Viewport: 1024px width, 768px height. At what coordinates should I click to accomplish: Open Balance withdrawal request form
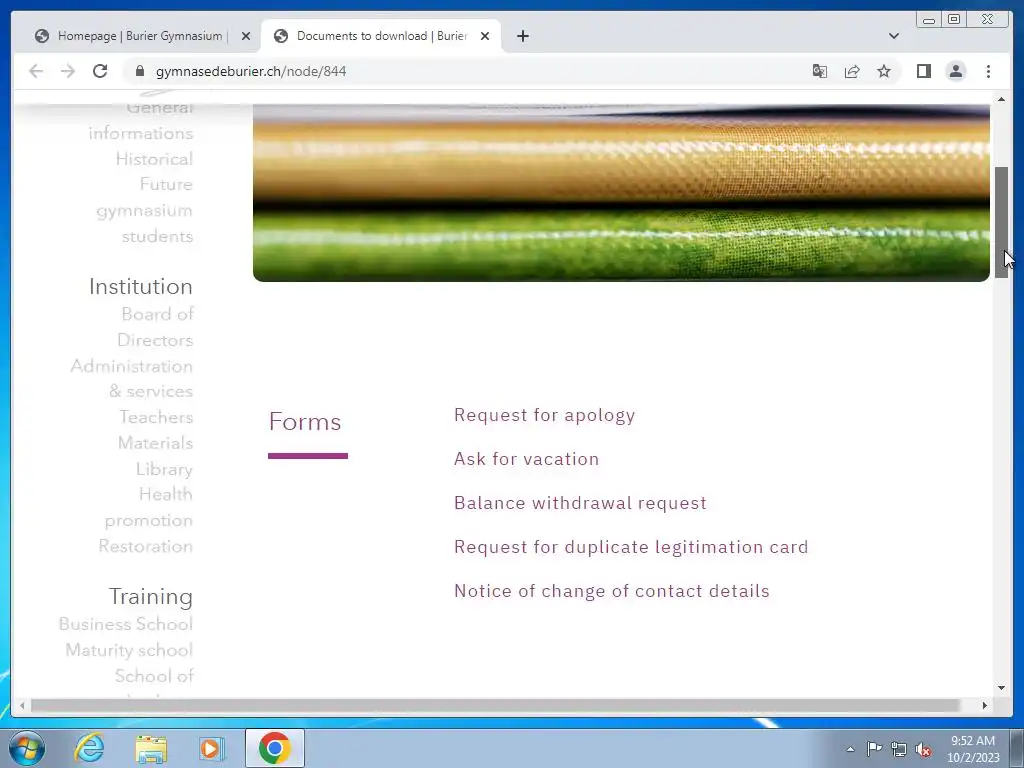[580, 503]
